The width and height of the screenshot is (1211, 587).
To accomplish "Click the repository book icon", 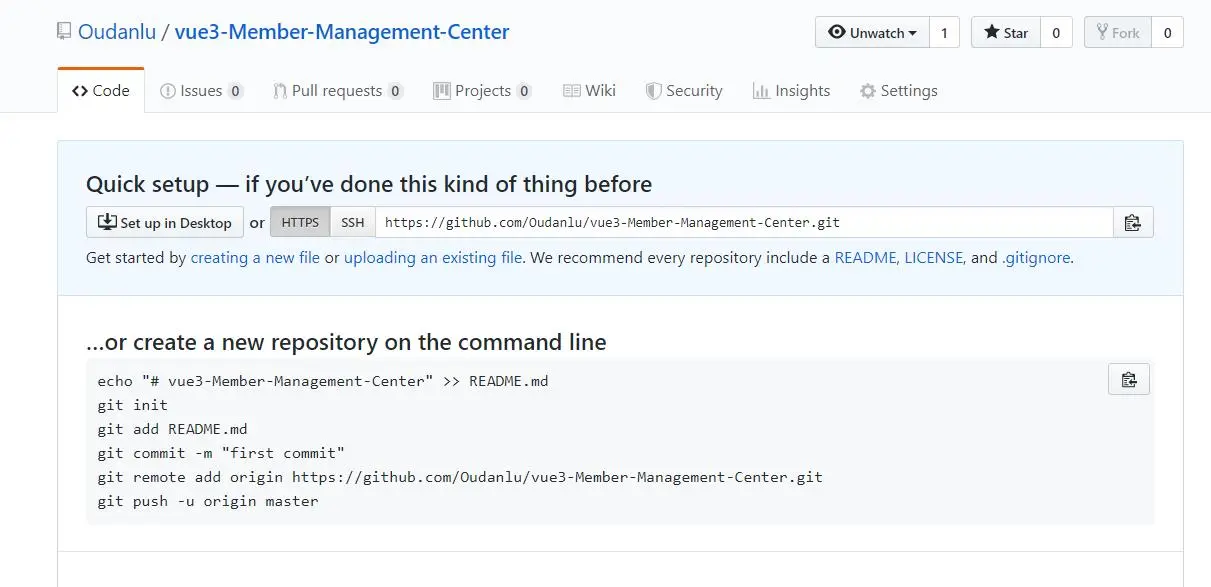I will pyautogui.click(x=64, y=32).
